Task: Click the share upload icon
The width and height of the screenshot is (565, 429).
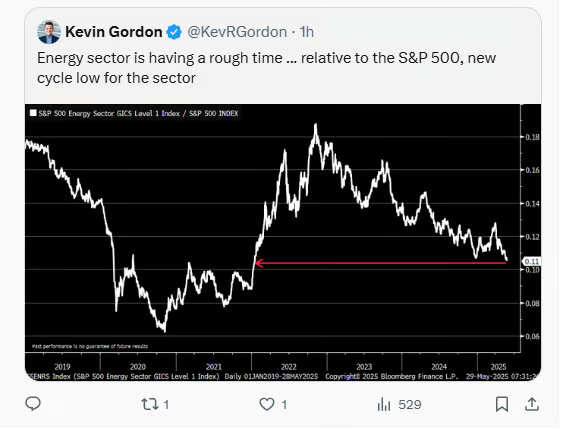Action: point(532,404)
